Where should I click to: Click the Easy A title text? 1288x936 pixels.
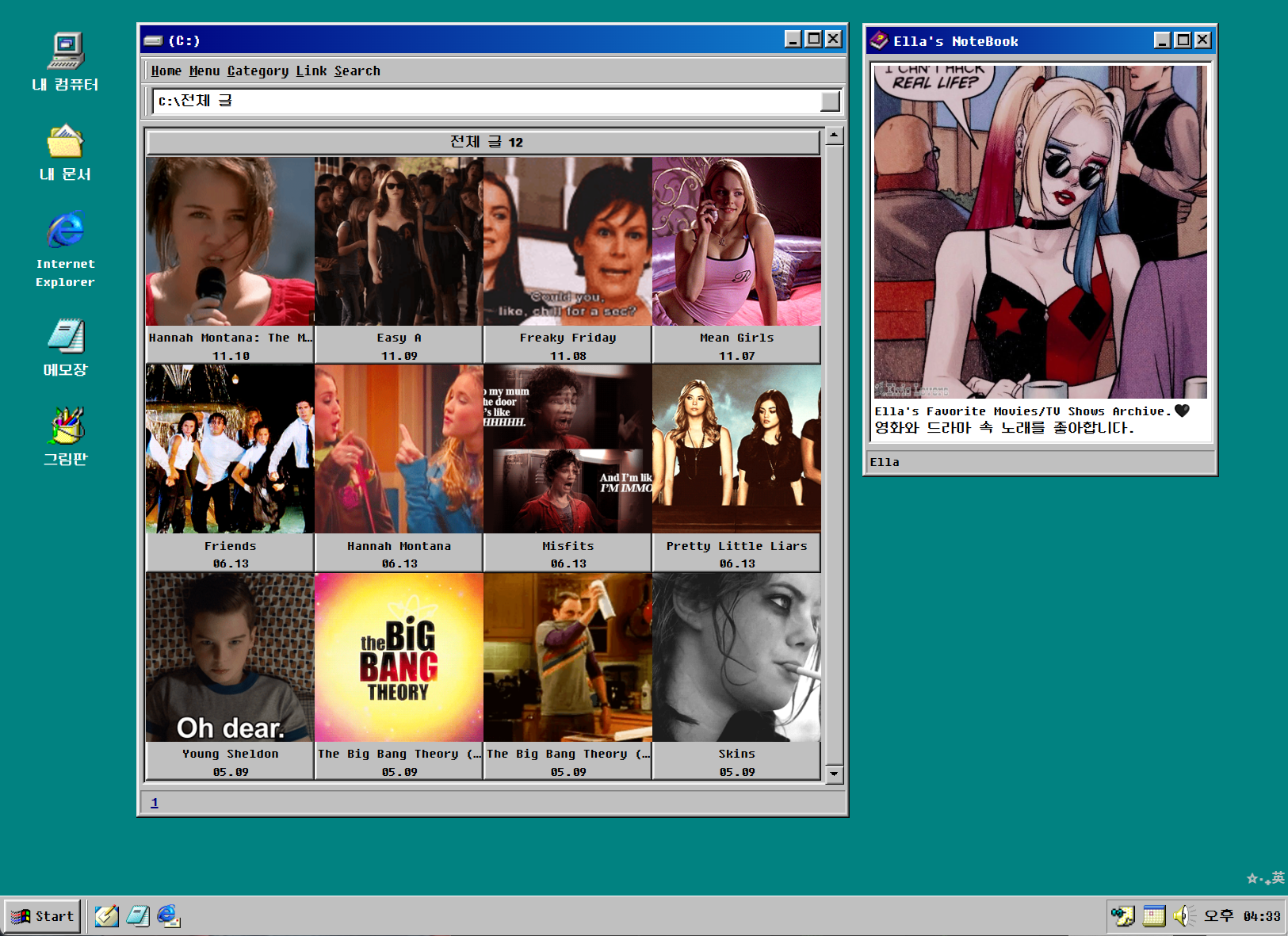(399, 338)
